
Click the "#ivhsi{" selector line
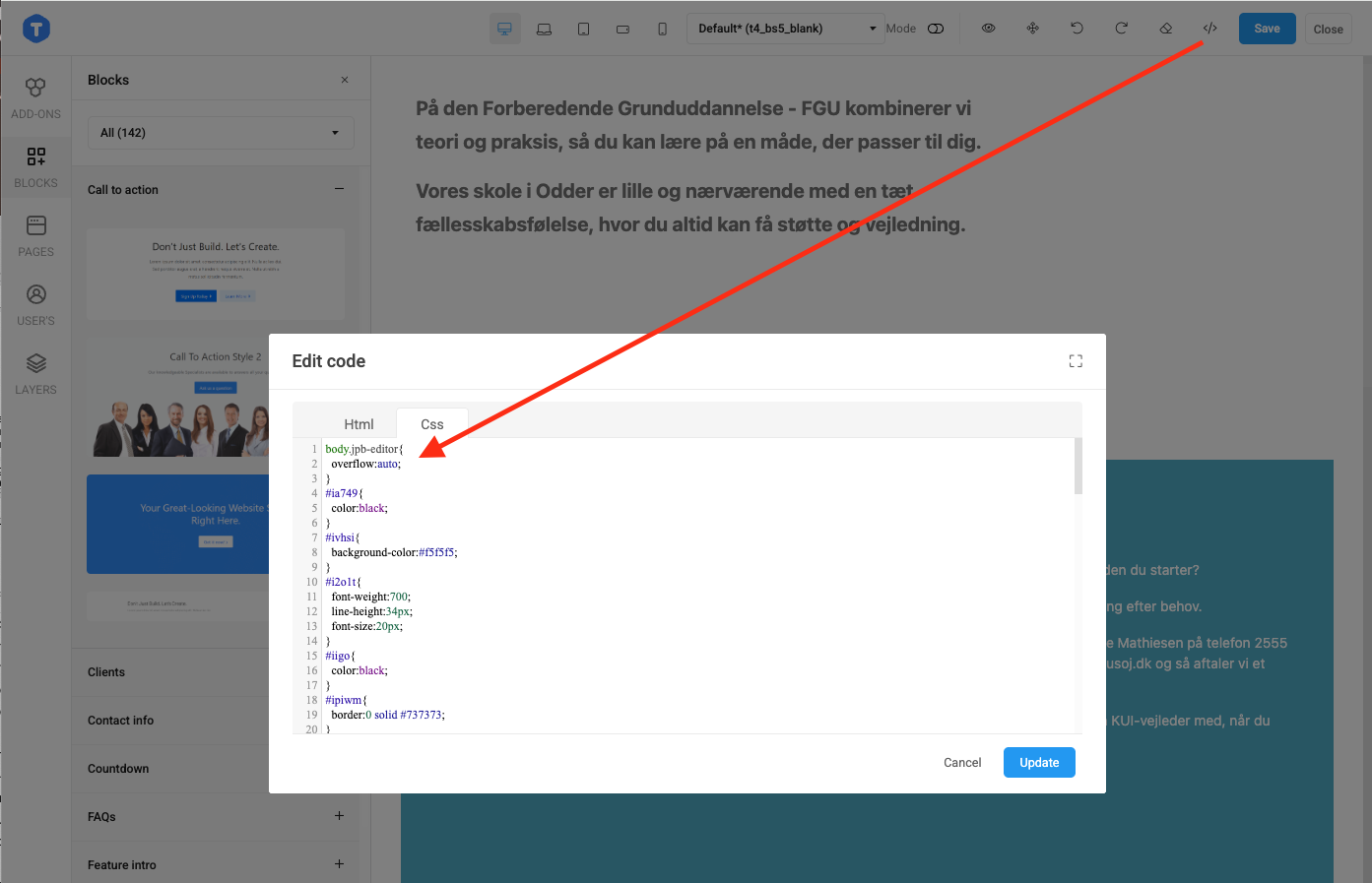click(343, 537)
